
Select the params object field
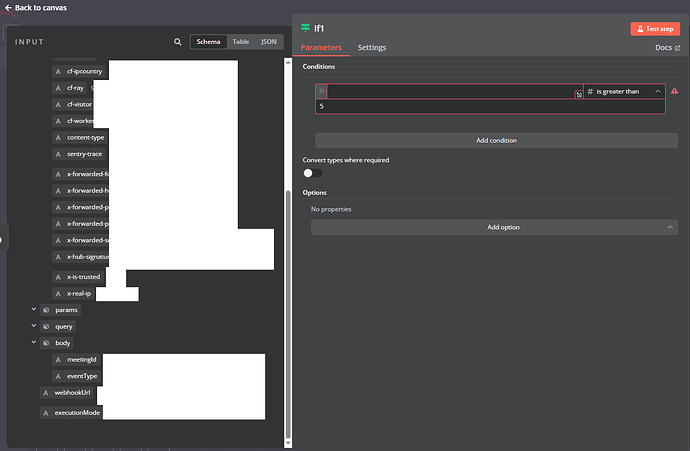(61, 310)
